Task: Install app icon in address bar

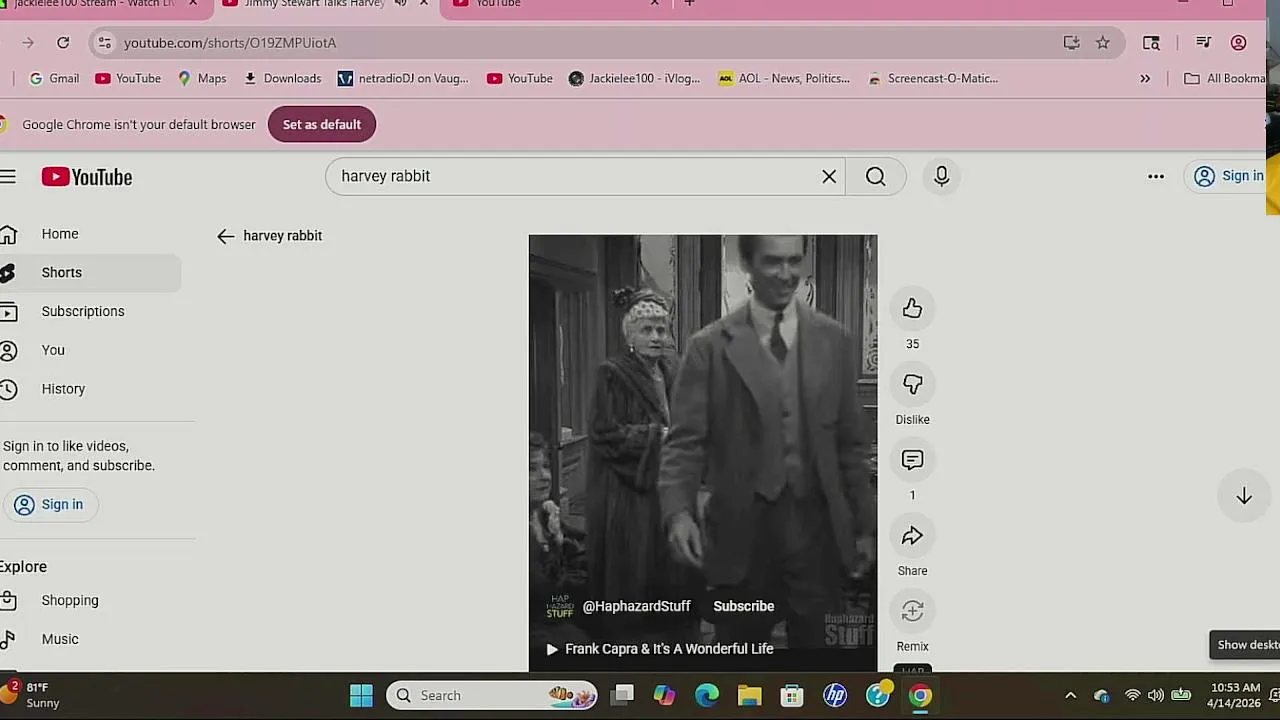Action: coord(1071,42)
